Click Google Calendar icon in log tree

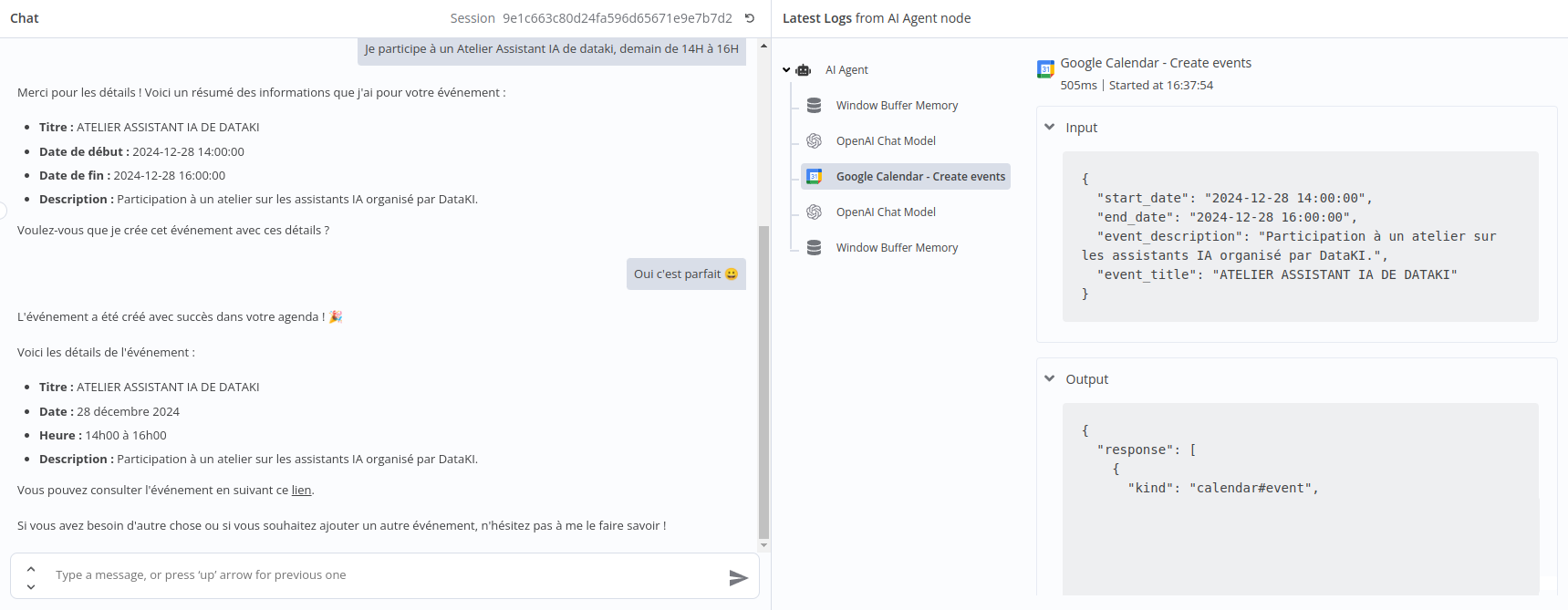coord(815,177)
